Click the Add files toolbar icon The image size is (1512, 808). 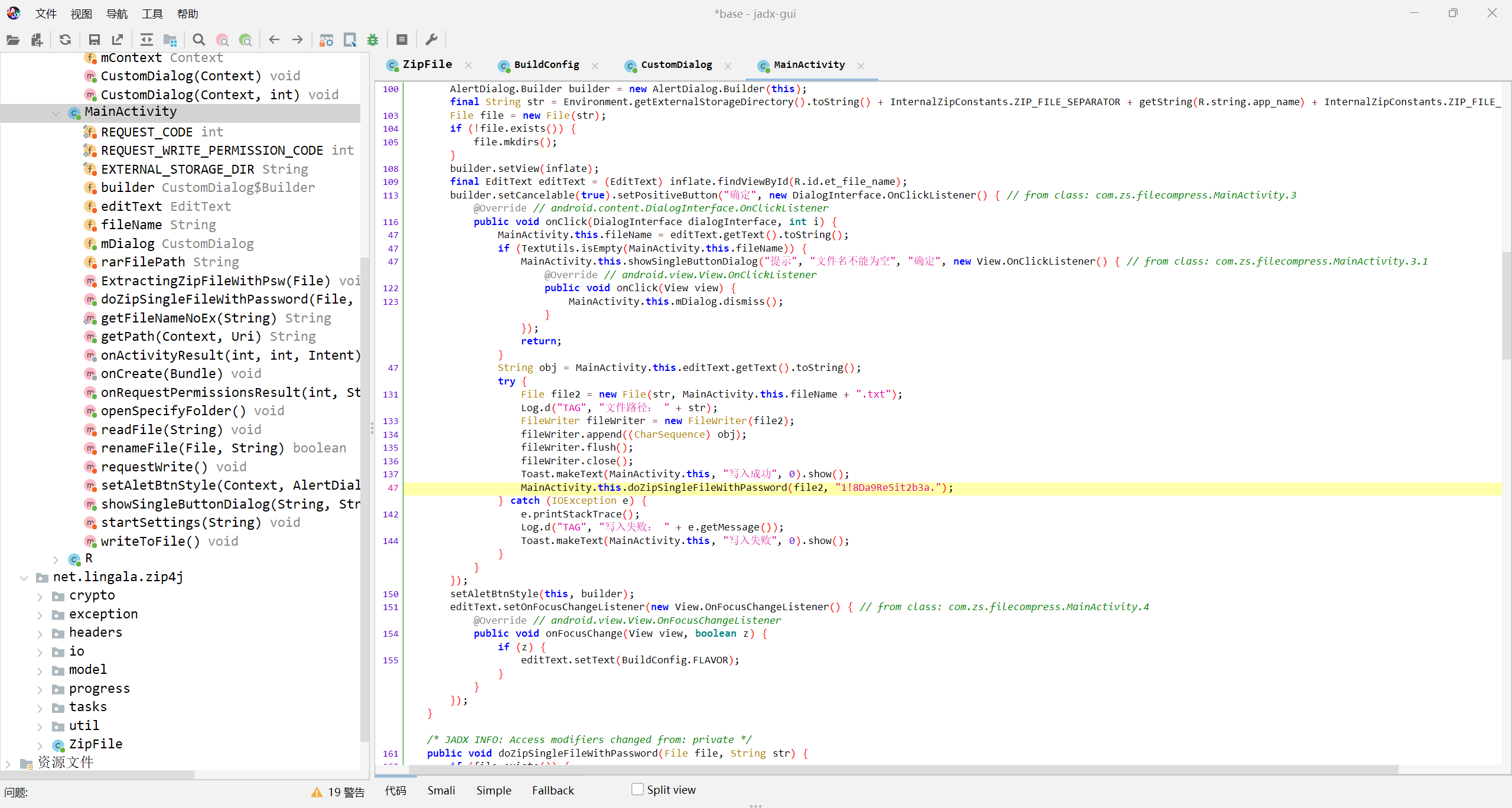click(x=37, y=40)
